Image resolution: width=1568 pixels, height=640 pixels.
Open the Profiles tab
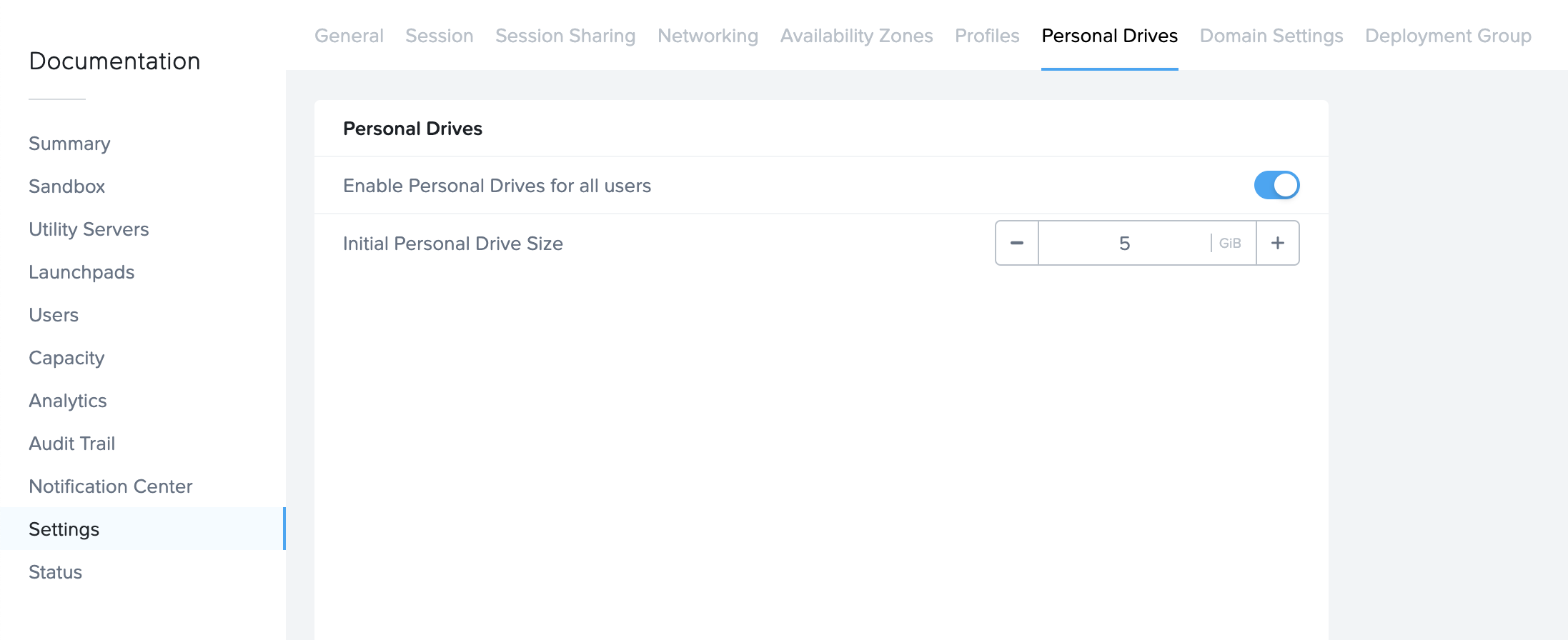pyautogui.click(x=987, y=35)
